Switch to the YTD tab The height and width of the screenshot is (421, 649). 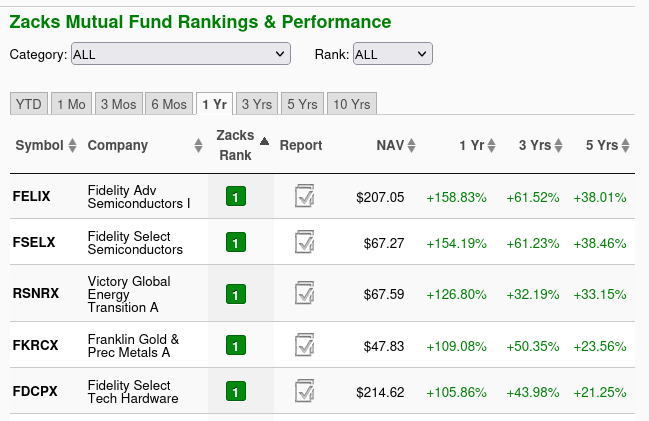click(x=29, y=103)
